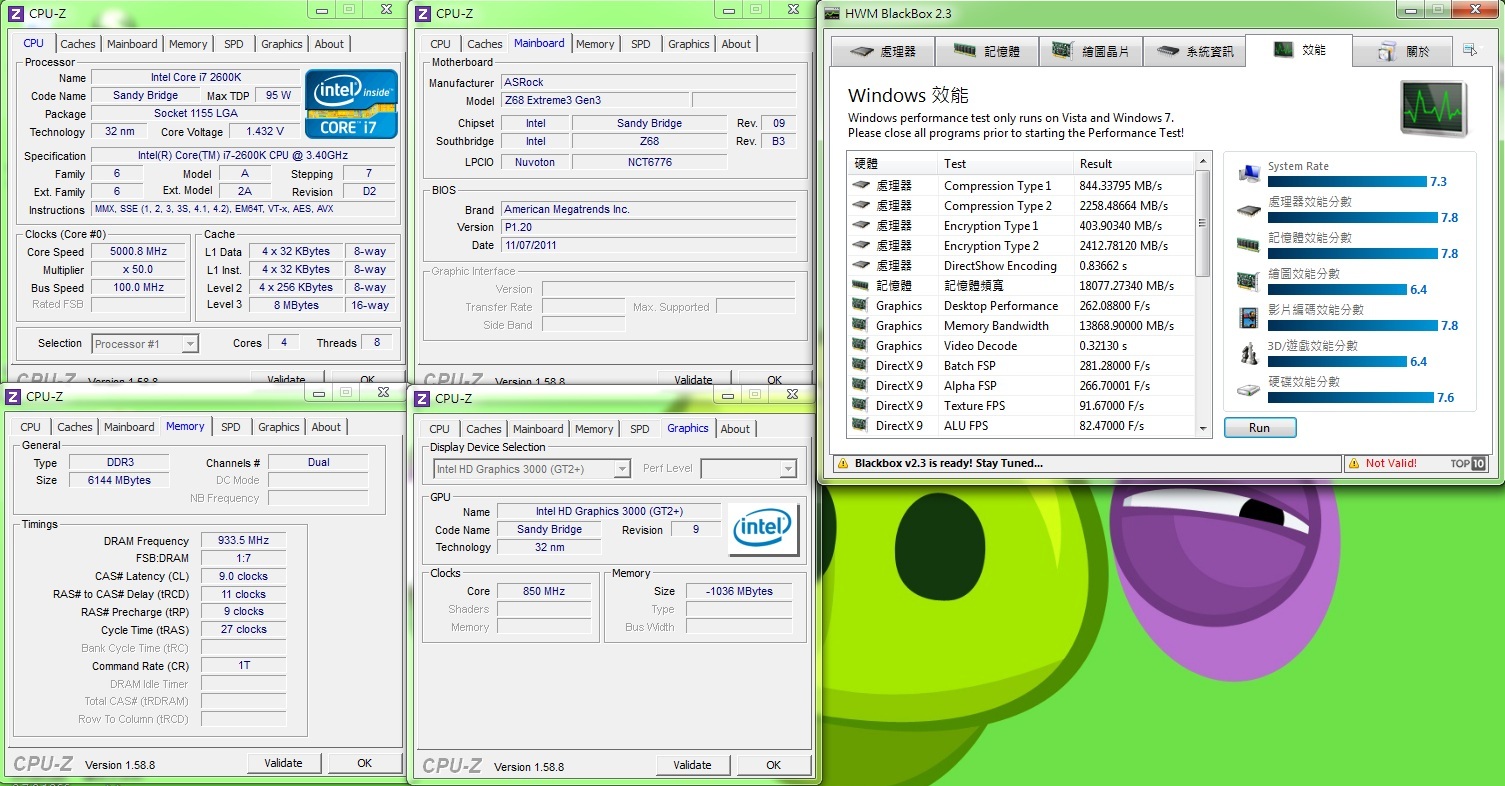Open the 繪圖晶片 tab in HWM BlackBox
Image resolution: width=1505 pixels, height=786 pixels.
1091,52
